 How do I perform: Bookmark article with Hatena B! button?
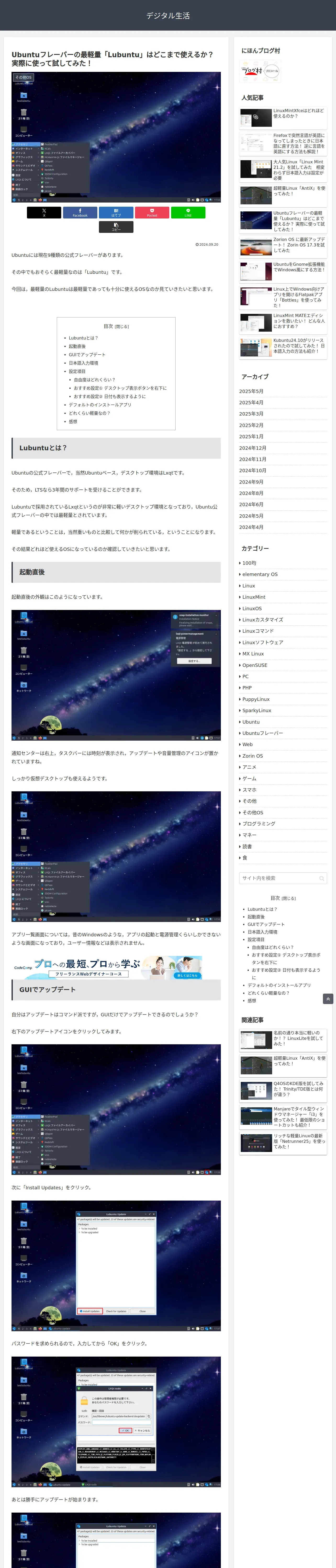[x=116, y=212]
